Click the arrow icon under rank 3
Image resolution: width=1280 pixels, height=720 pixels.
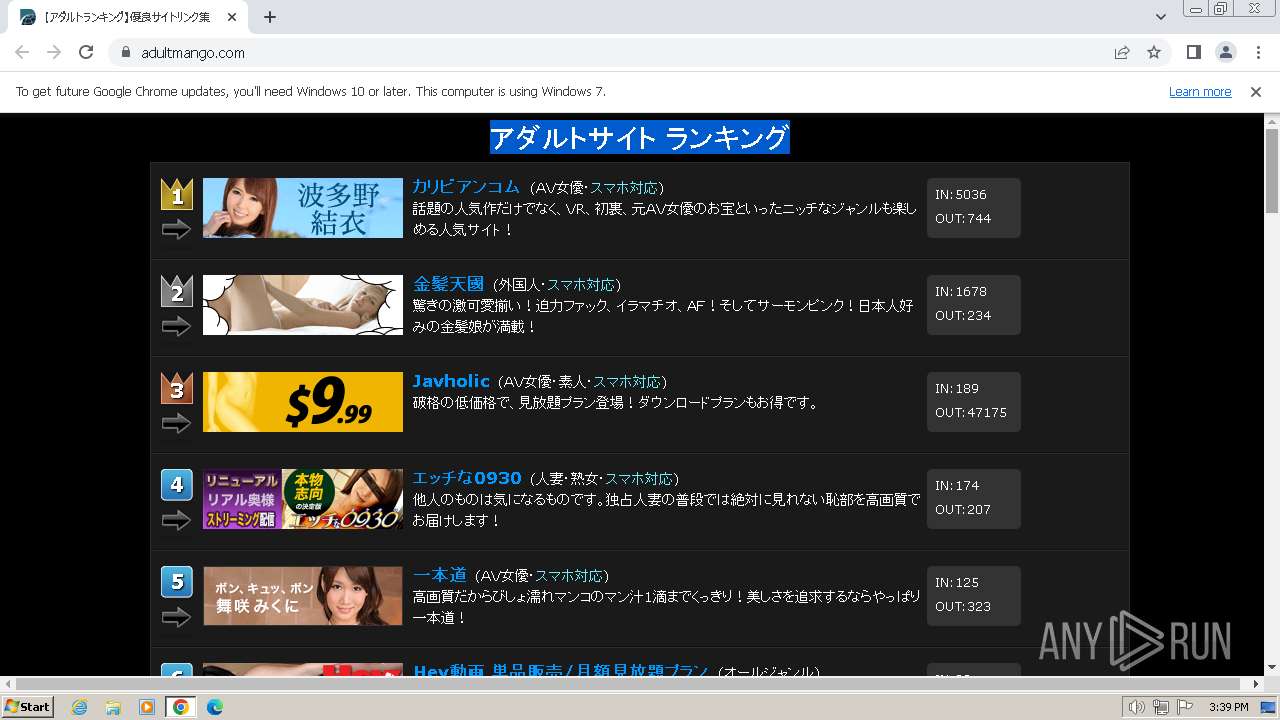pyautogui.click(x=176, y=424)
